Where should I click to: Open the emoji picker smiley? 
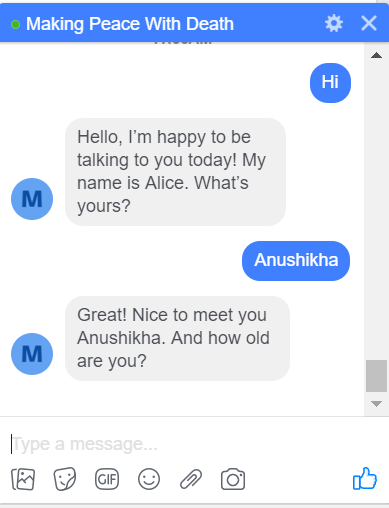[149, 479]
